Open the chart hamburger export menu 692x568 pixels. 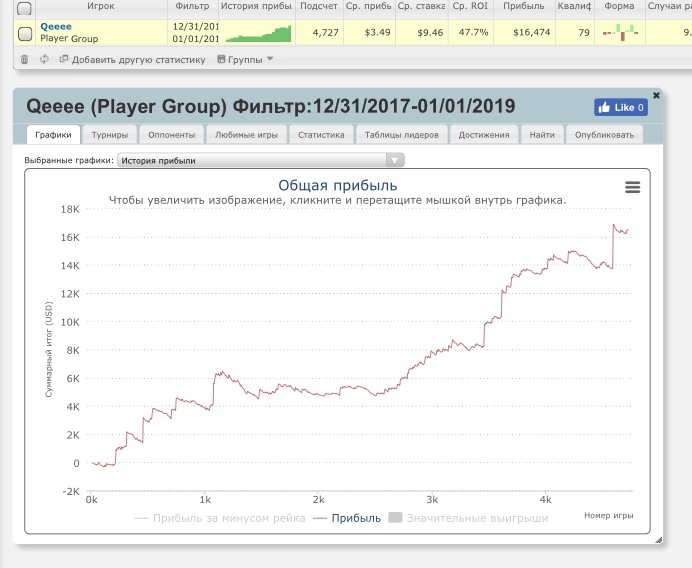click(632, 187)
